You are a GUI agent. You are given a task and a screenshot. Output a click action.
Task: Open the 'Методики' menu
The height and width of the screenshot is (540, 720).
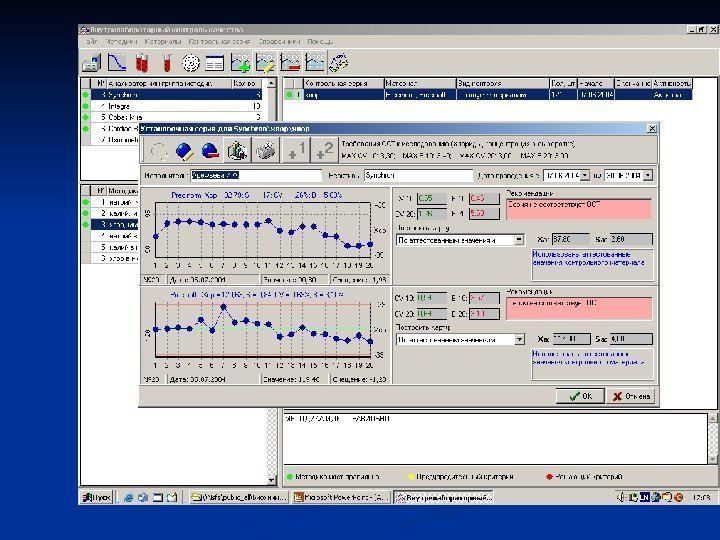coord(122,41)
